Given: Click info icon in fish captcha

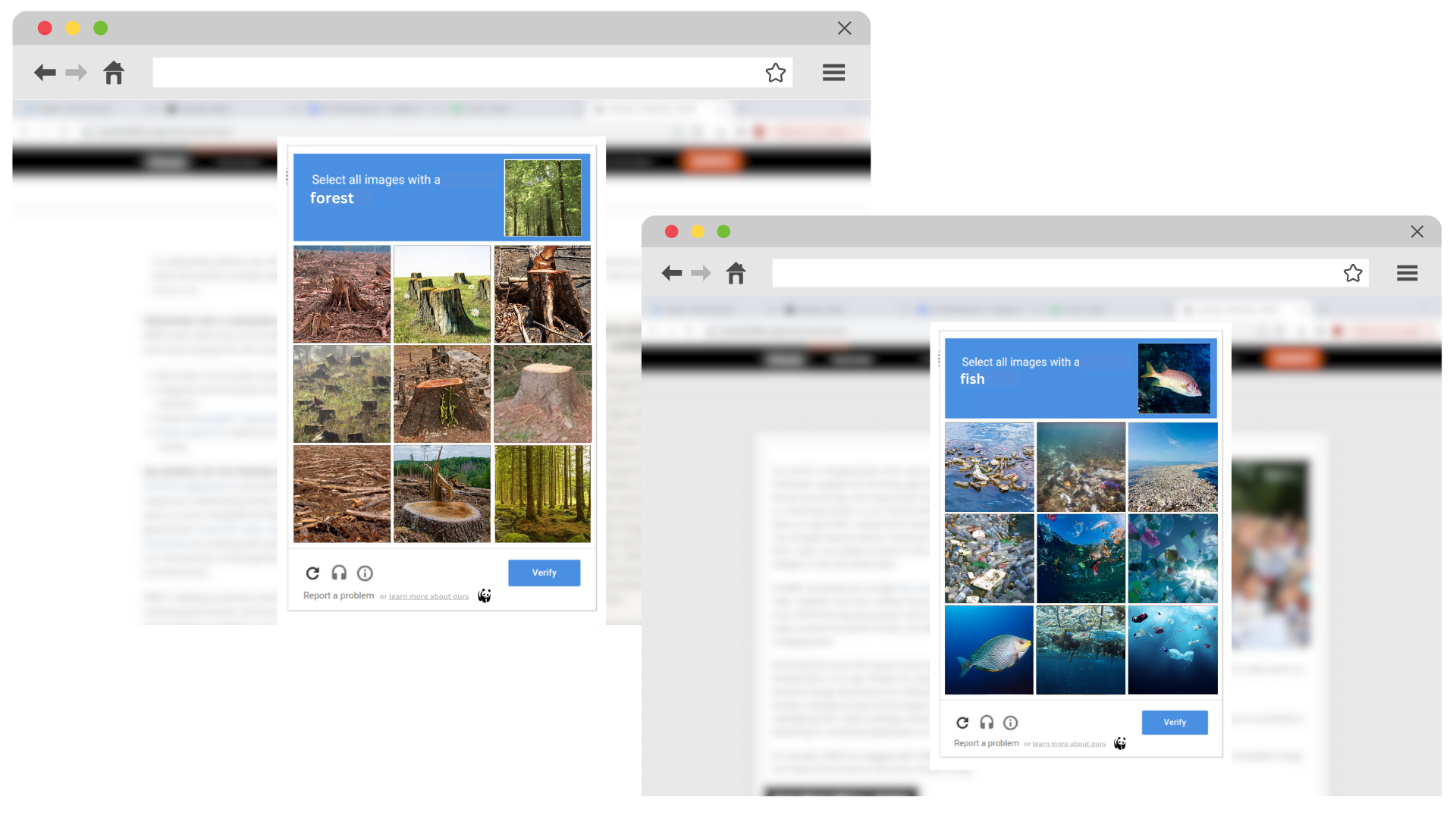Looking at the screenshot, I should click(1010, 723).
